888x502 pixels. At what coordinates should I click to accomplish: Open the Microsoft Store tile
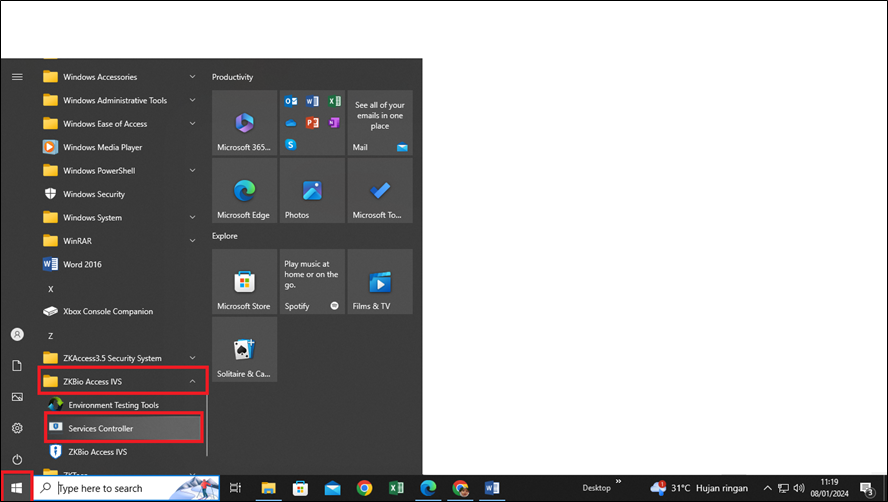[x=244, y=281]
